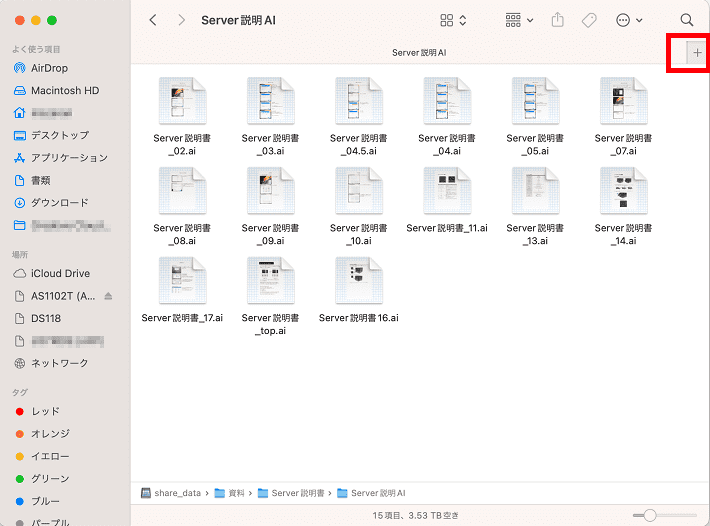Select file Server 説明書16.ai
The height and width of the screenshot is (526, 710).
[359, 290]
